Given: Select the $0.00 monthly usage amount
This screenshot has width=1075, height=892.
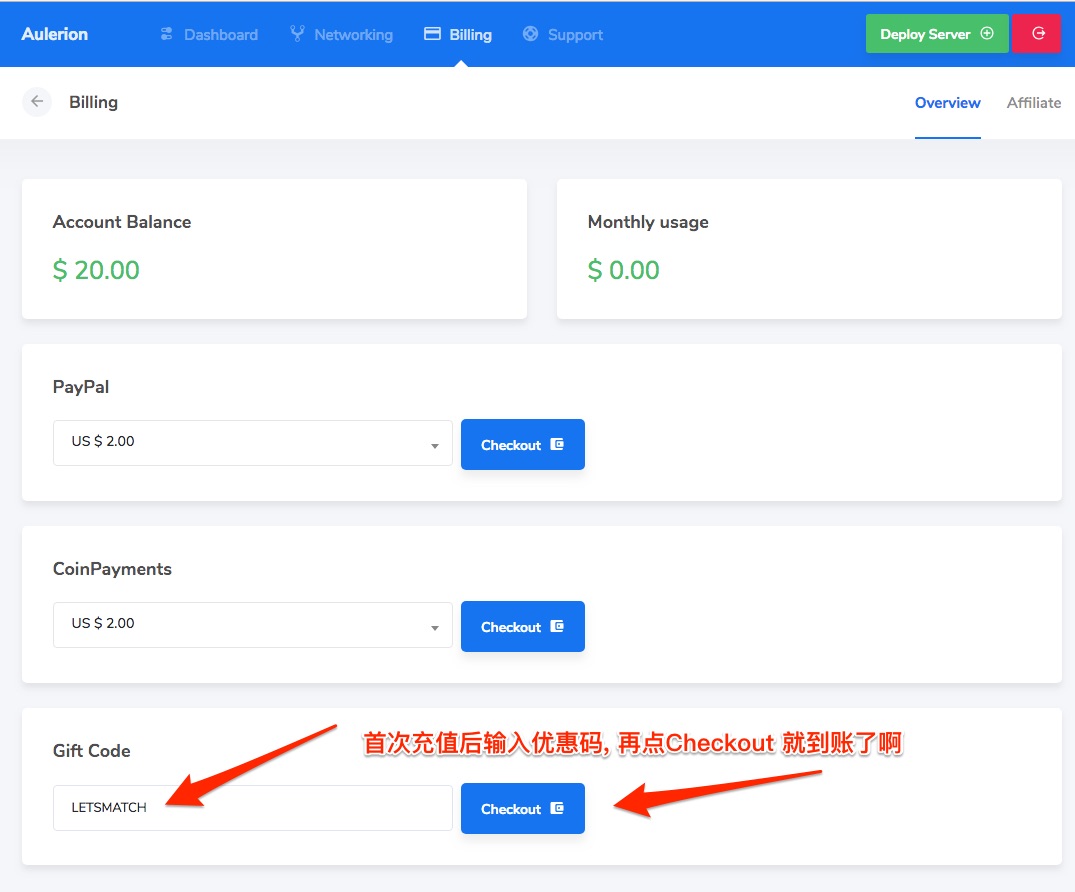Looking at the screenshot, I should (623, 271).
